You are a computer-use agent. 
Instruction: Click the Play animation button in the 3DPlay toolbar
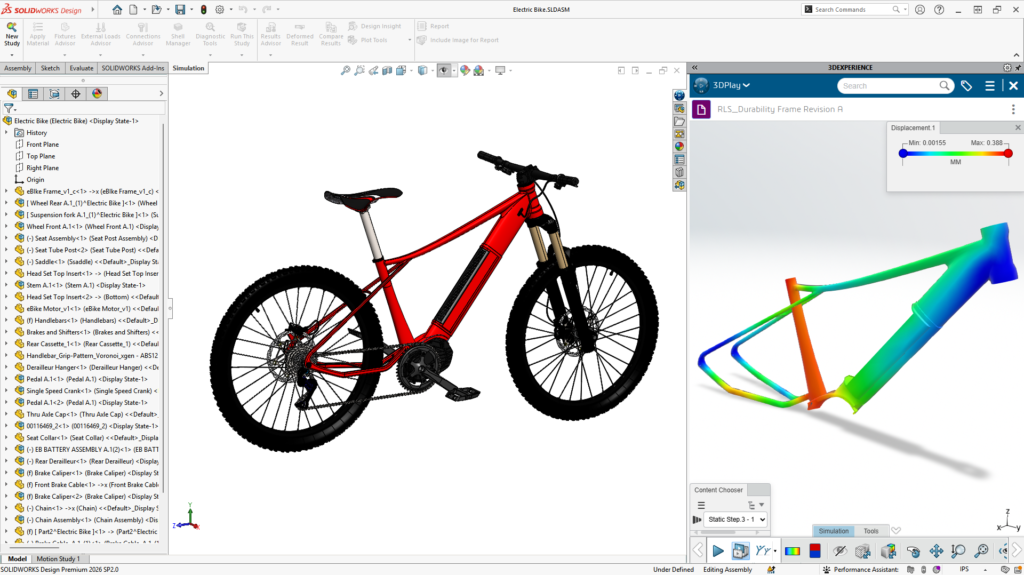click(x=718, y=551)
